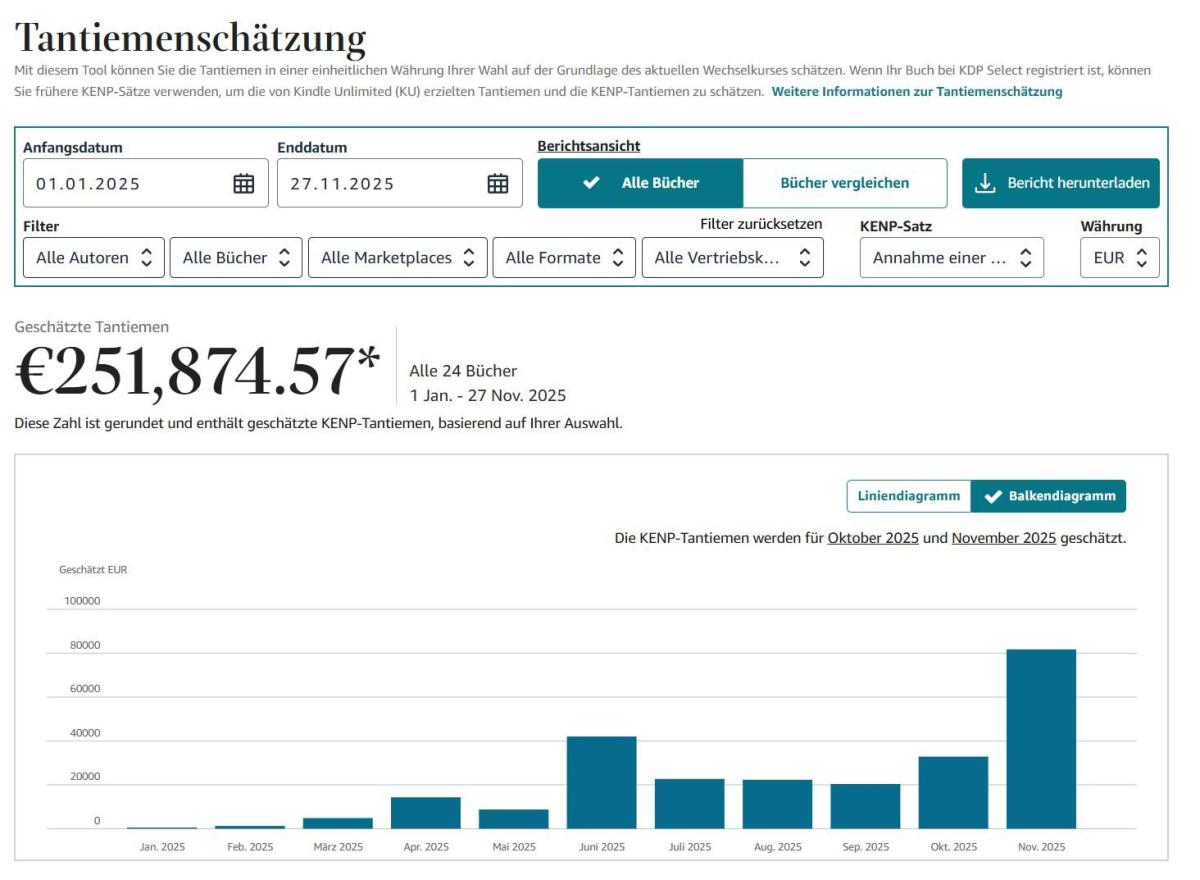Click the Anfangsdatum field 01.01.2025
The image size is (1200, 880).
[x=146, y=183]
